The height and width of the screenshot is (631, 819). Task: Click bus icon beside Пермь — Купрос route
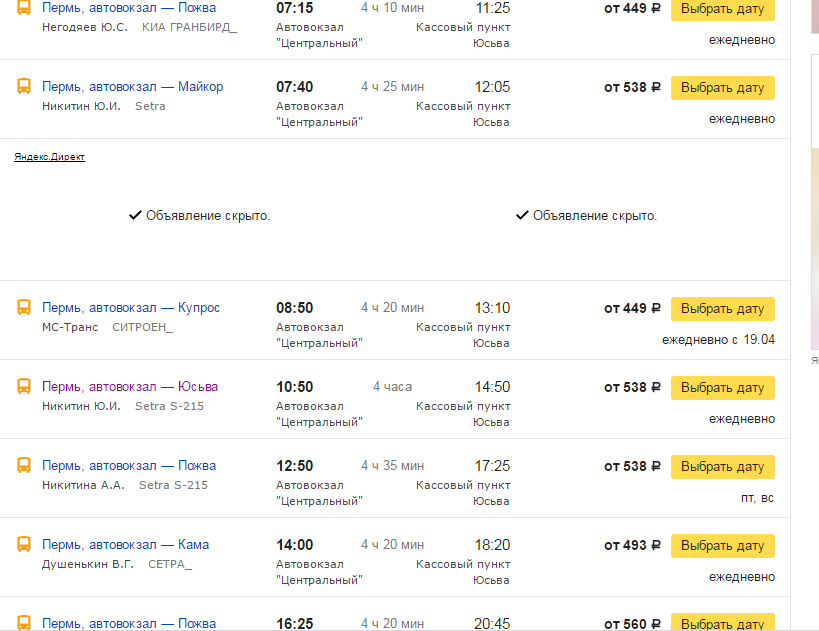point(24,308)
